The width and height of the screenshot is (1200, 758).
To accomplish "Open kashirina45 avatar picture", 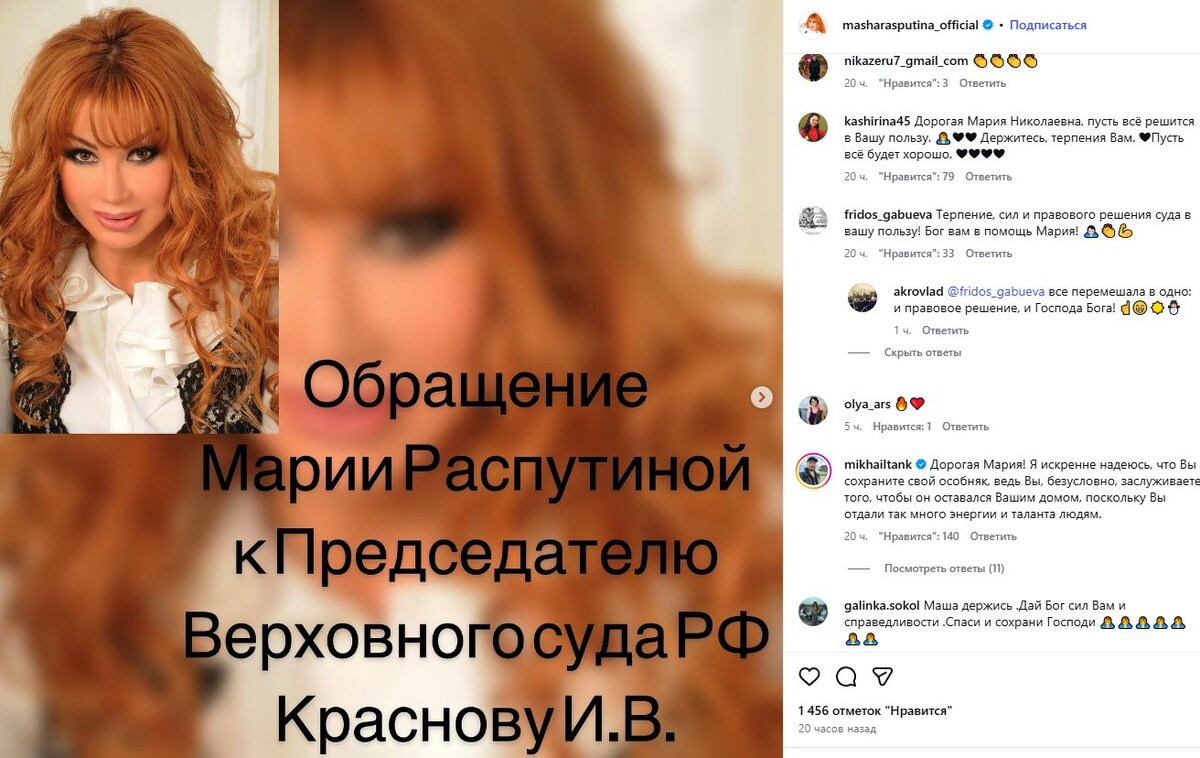I will (x=813, y=127).
